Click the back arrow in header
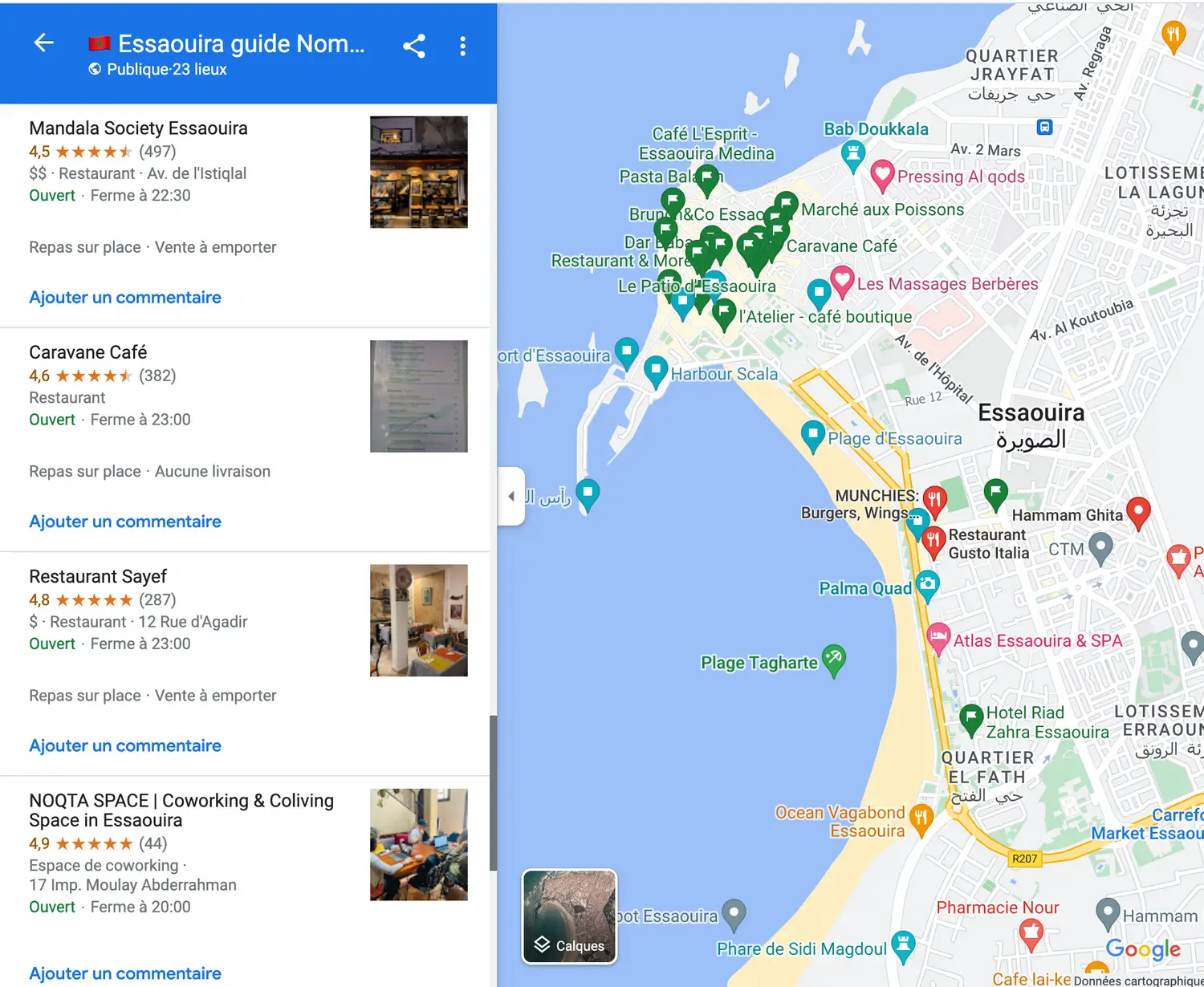The height and width of the screenshot is (987, 1204). pos(43,43)
